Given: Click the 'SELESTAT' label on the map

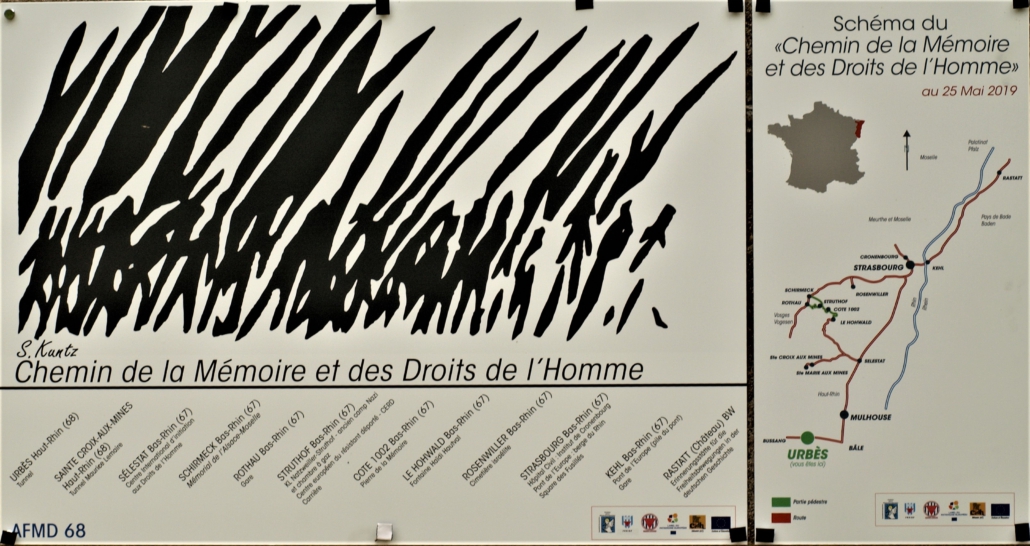Looking at the screenshot, I should pos(874,361).
